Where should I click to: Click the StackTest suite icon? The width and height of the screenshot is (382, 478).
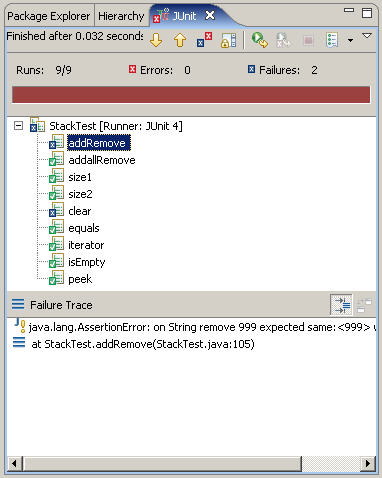click(37, 125)
